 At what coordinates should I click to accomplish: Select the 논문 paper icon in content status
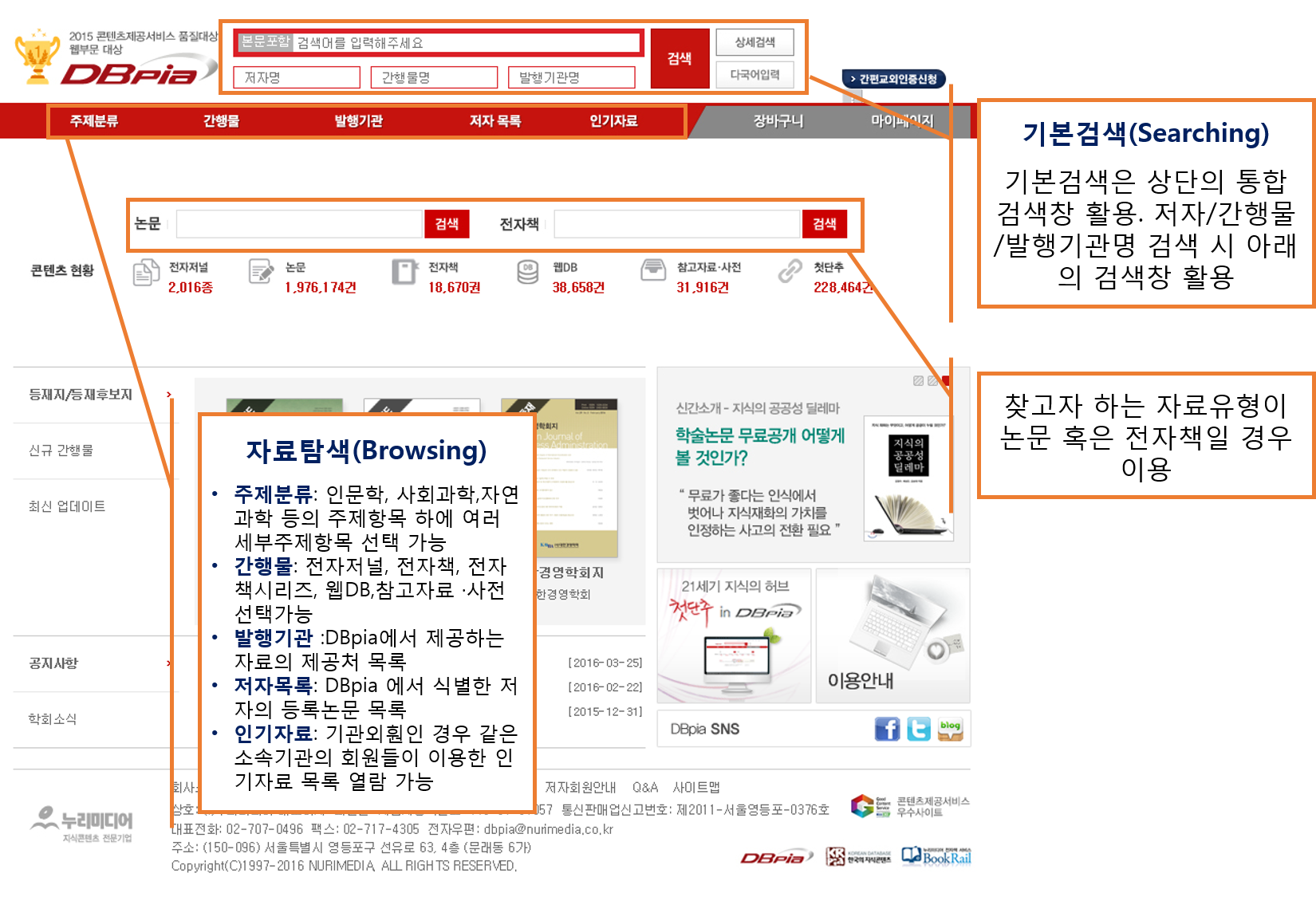pyautogui.click(x=262, y=271)
